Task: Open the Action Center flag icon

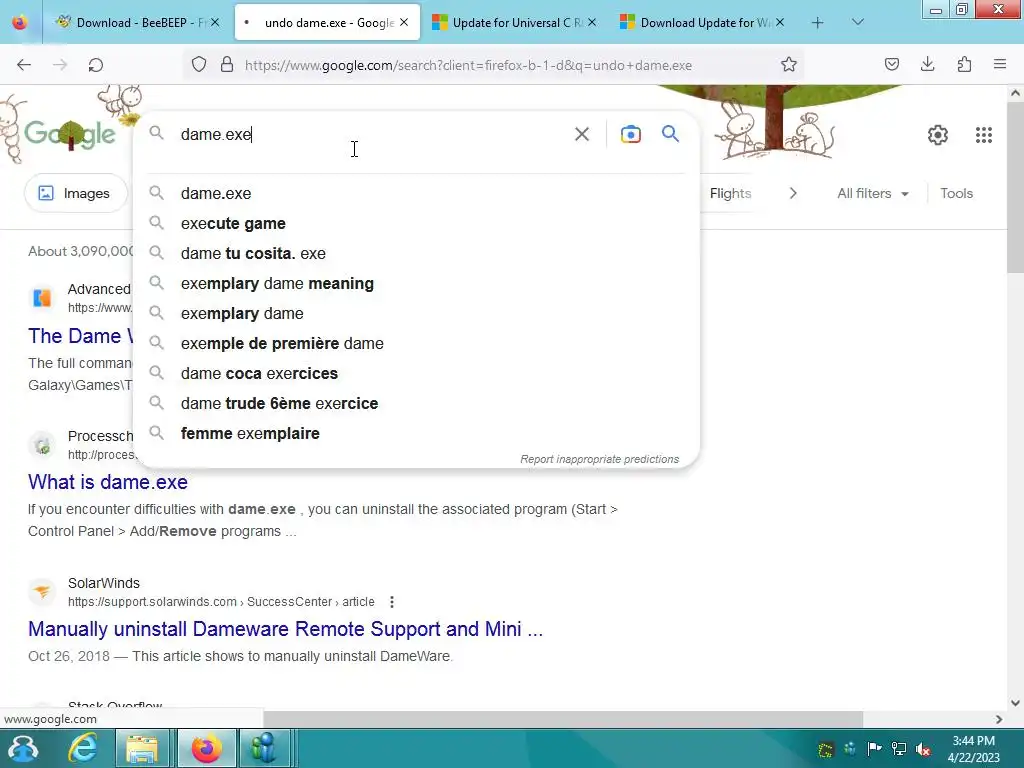Action: tap(874, 749)
